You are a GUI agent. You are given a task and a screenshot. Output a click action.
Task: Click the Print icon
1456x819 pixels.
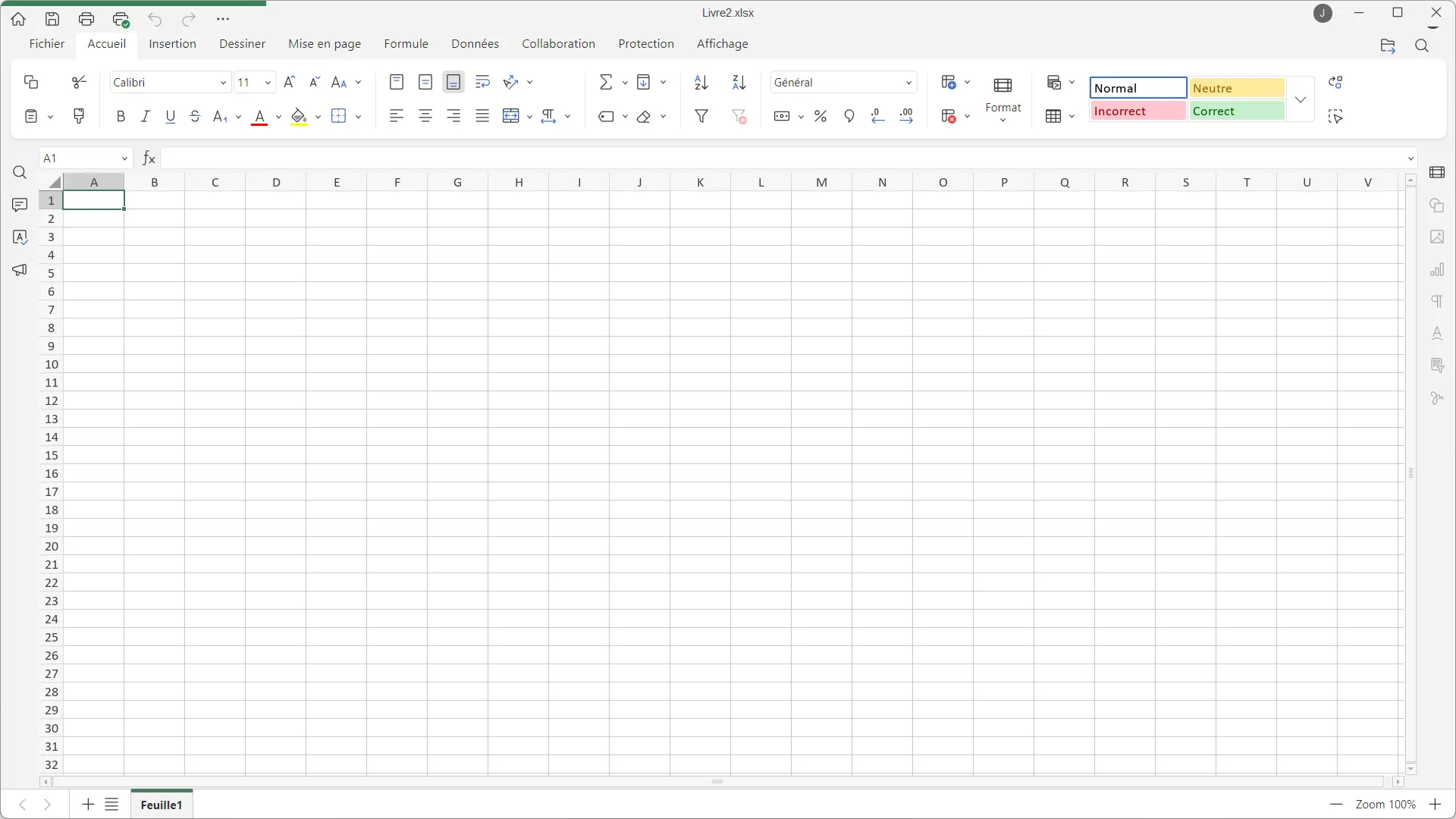[x=86, y=19]
